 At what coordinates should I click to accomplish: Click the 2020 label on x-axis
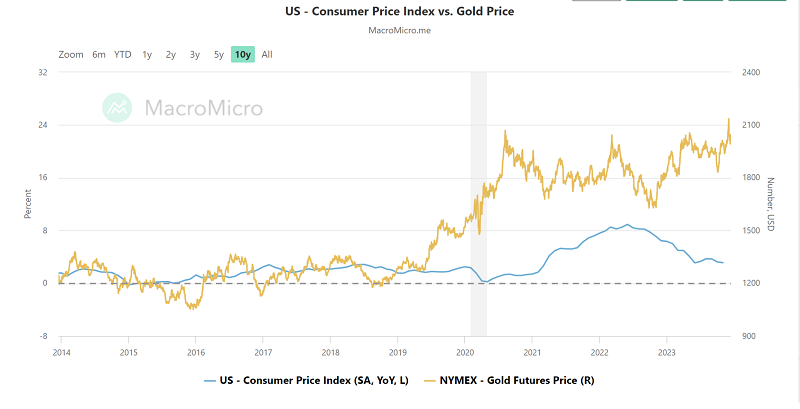point(465,352)
